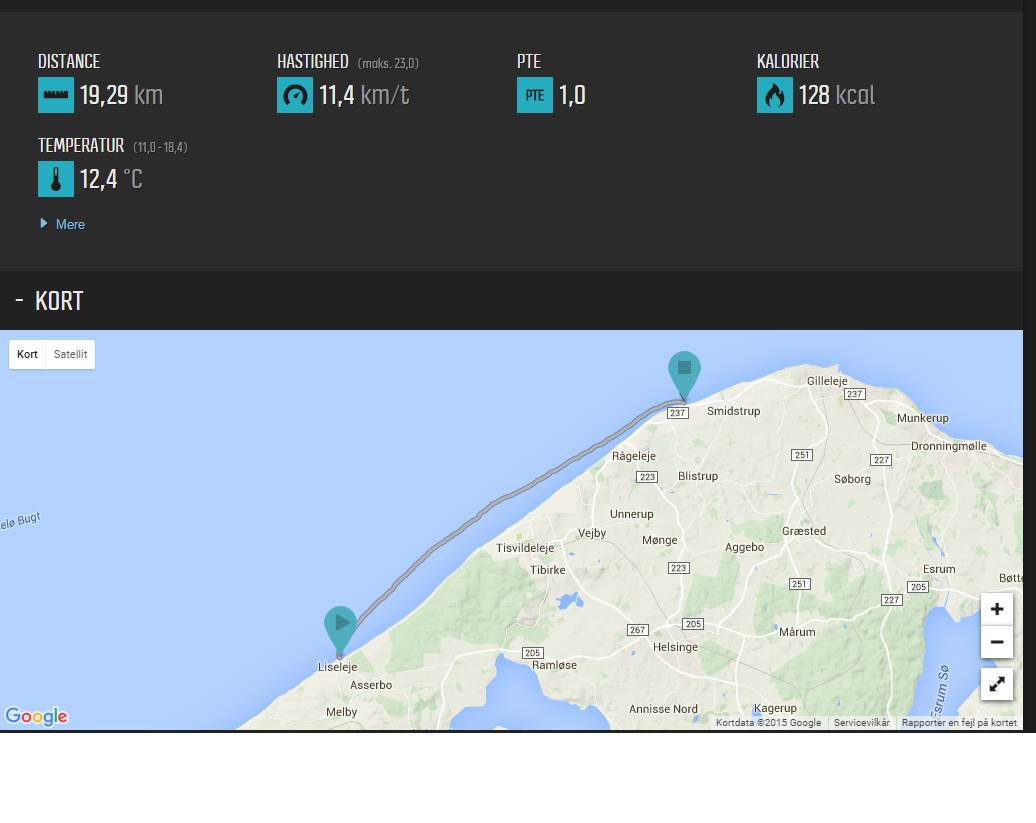
Task: Zoom out on the map
Action: click(996, 642)
